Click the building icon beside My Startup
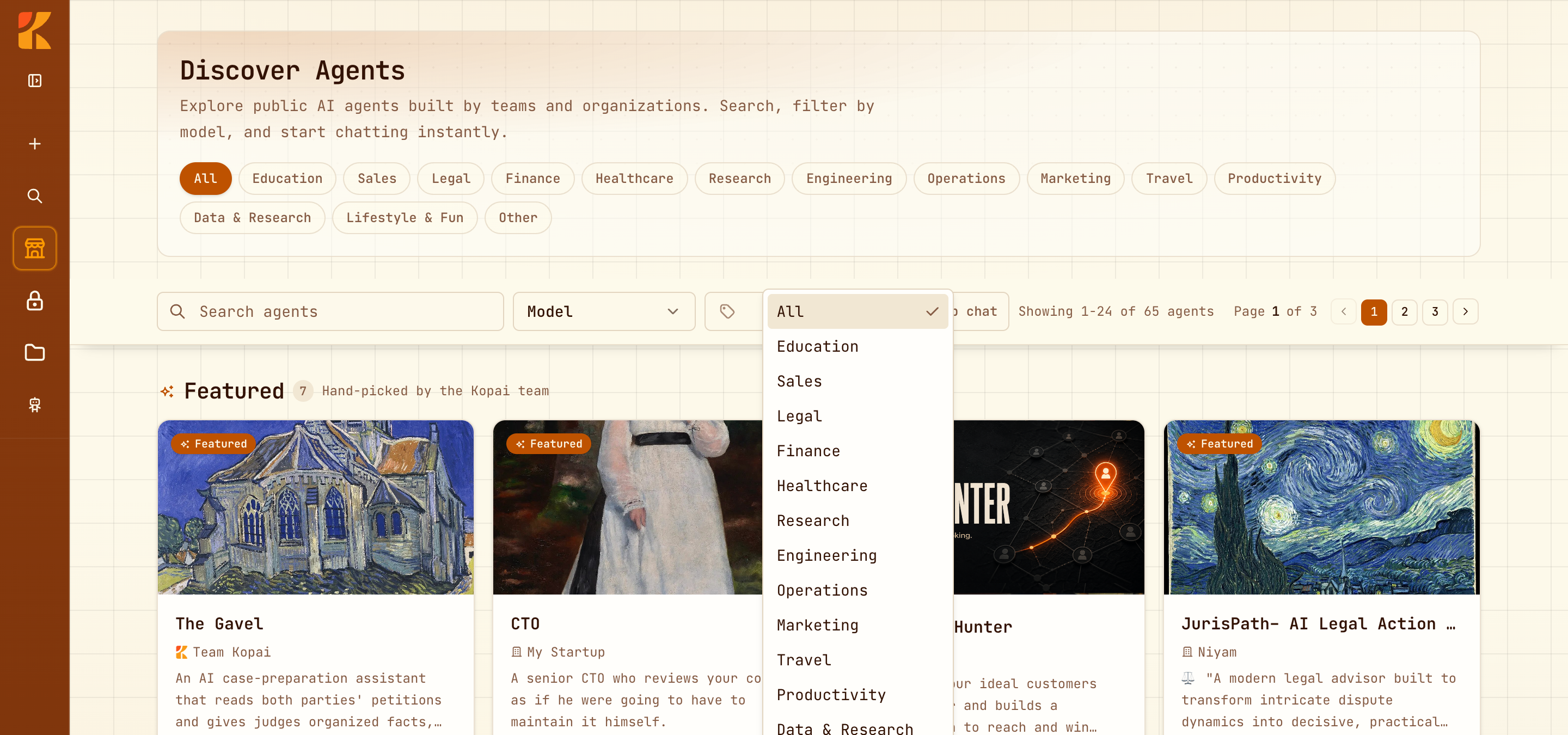Viewport: 1568px width, 735px height. click(x=516, y=652)
